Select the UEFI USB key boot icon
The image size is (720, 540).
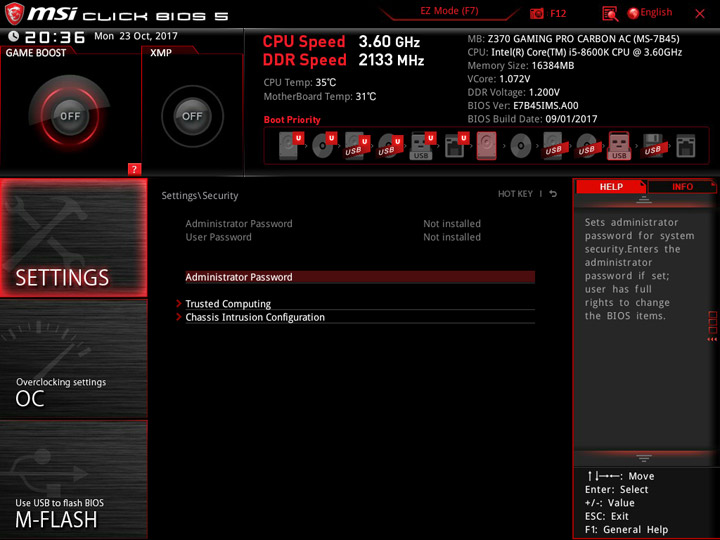point(423,146)
